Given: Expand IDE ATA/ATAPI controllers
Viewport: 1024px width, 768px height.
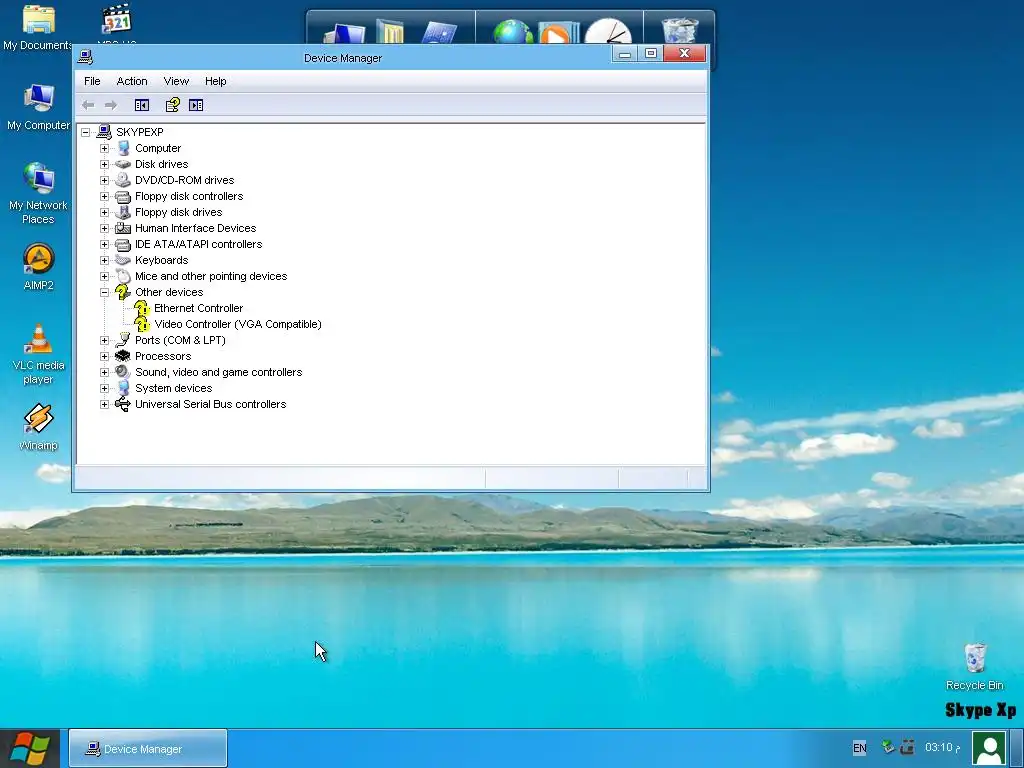Looking at the screenshot, I should pyautogui.click(x=104, y=244).
